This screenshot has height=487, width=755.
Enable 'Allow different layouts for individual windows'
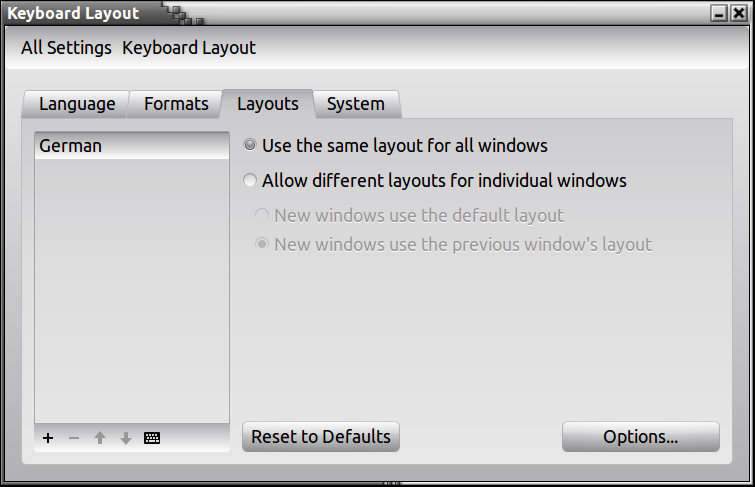point(250,181)
